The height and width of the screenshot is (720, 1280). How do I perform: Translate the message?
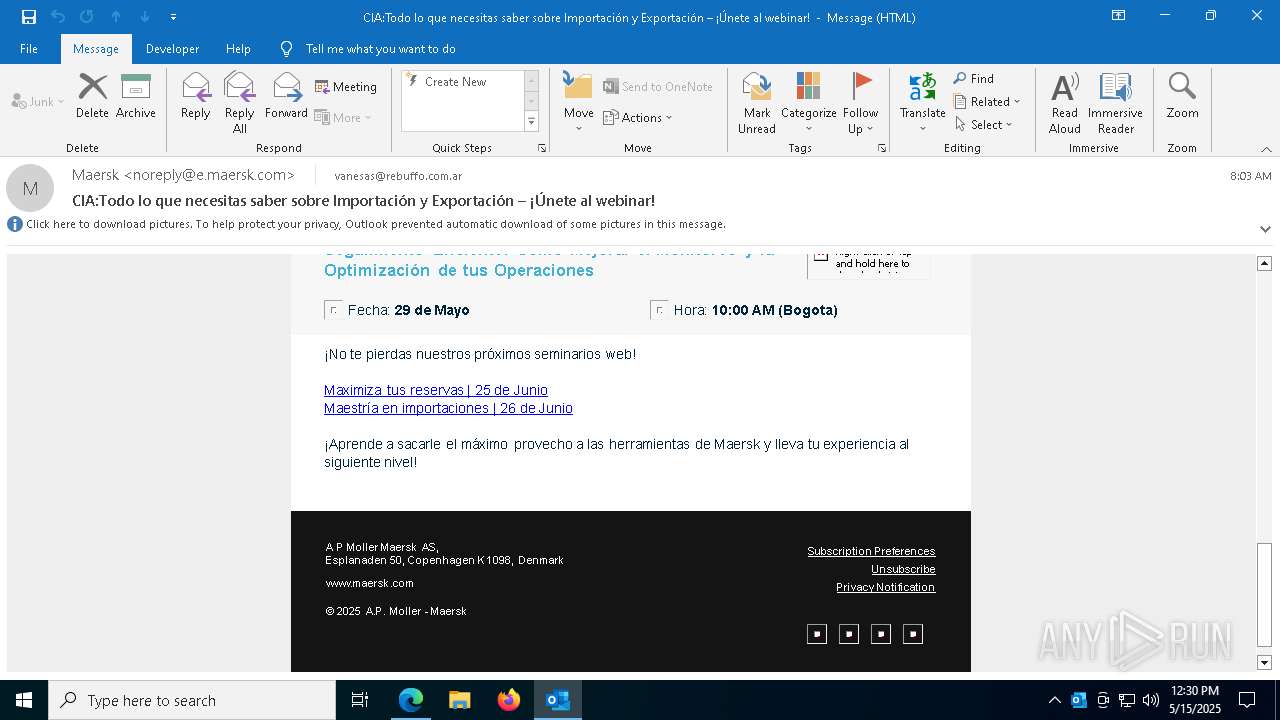tap(922, 102)
